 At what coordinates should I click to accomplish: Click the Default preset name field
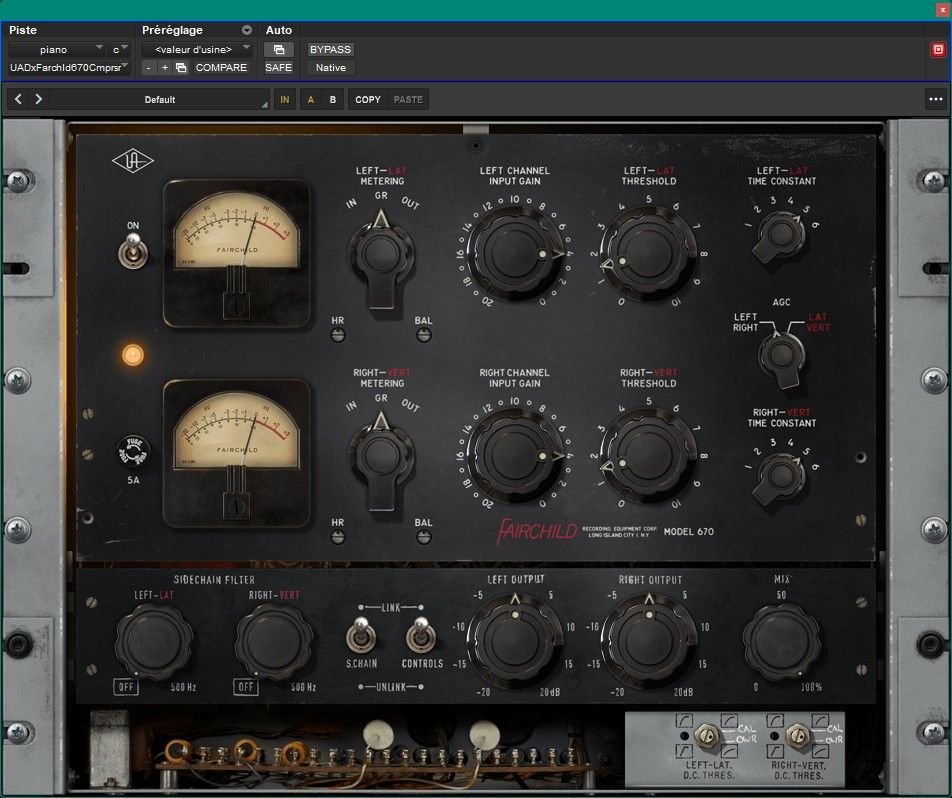(160, 100)
